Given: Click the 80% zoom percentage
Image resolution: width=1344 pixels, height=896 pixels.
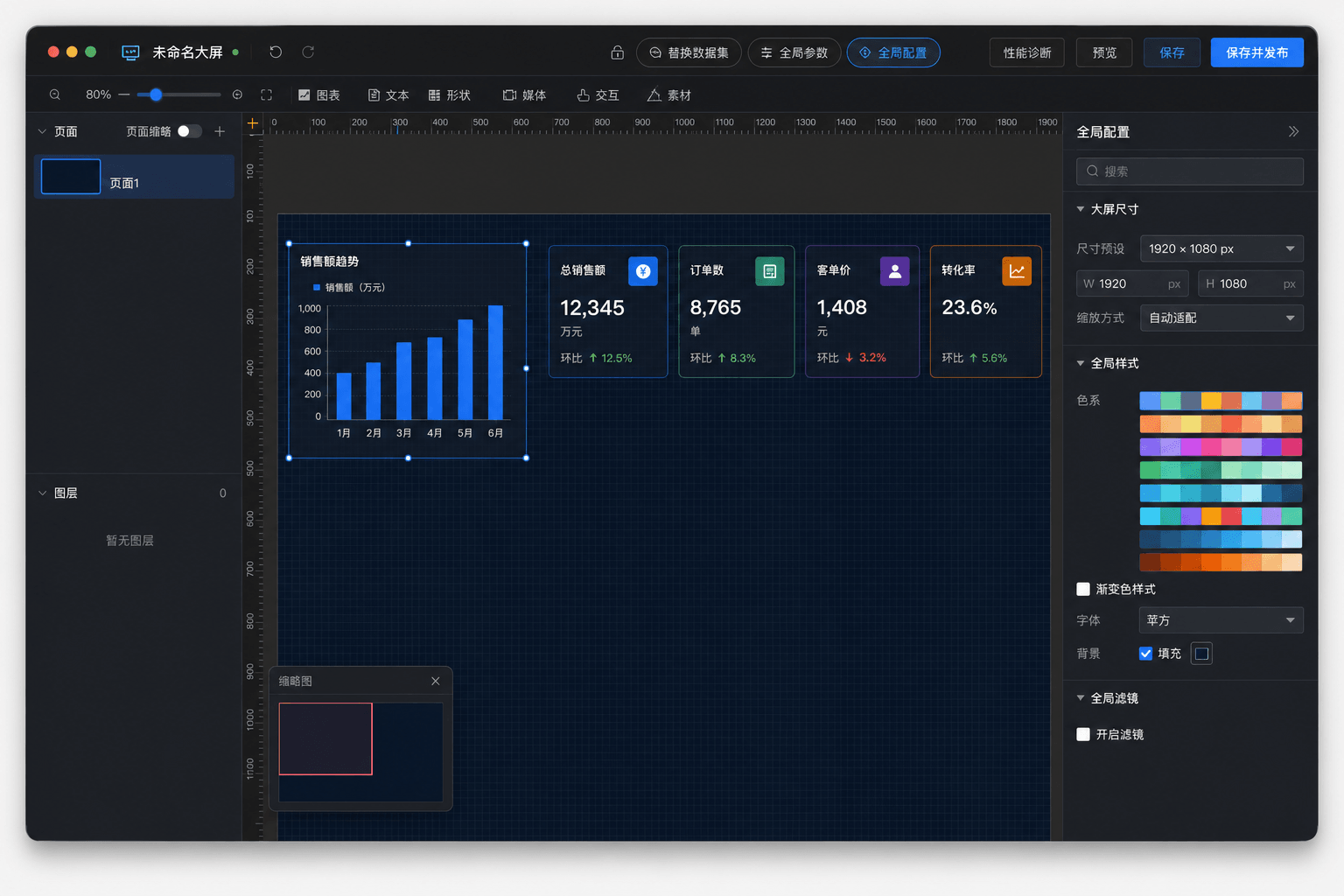Looking at the screenshot, I should click(98, 94).
